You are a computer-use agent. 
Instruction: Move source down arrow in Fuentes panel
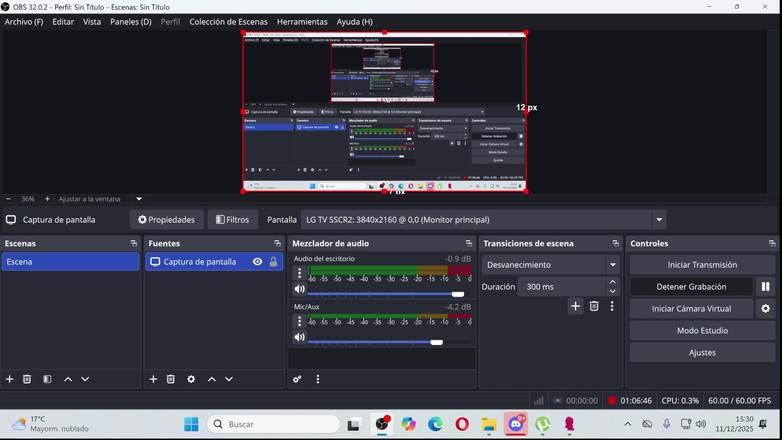coord(229,379)
